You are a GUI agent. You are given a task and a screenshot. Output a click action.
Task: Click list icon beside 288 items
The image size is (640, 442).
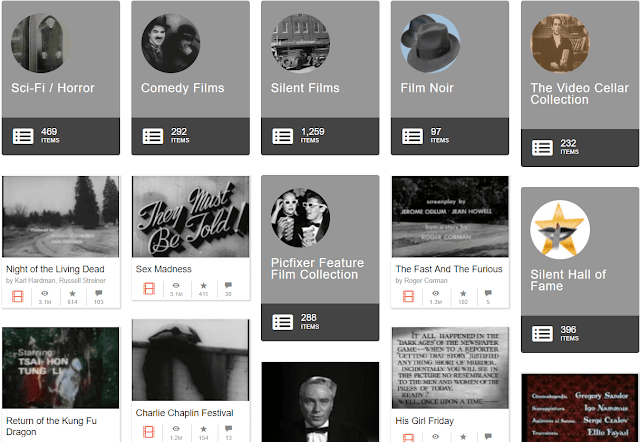(x=282, y=322)
